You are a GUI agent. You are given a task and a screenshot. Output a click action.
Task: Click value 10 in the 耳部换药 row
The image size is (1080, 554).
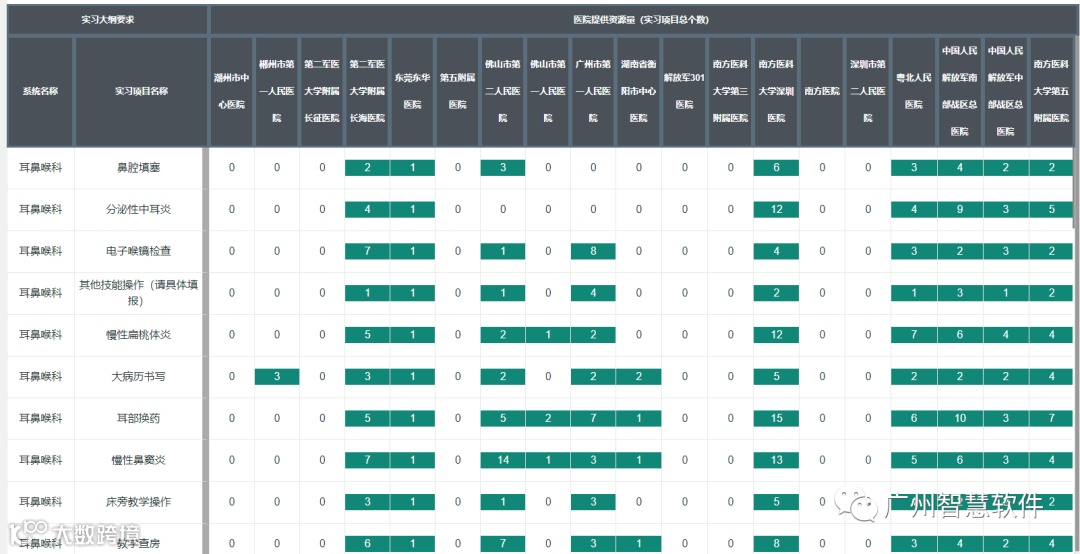click(x=959, y=418)
